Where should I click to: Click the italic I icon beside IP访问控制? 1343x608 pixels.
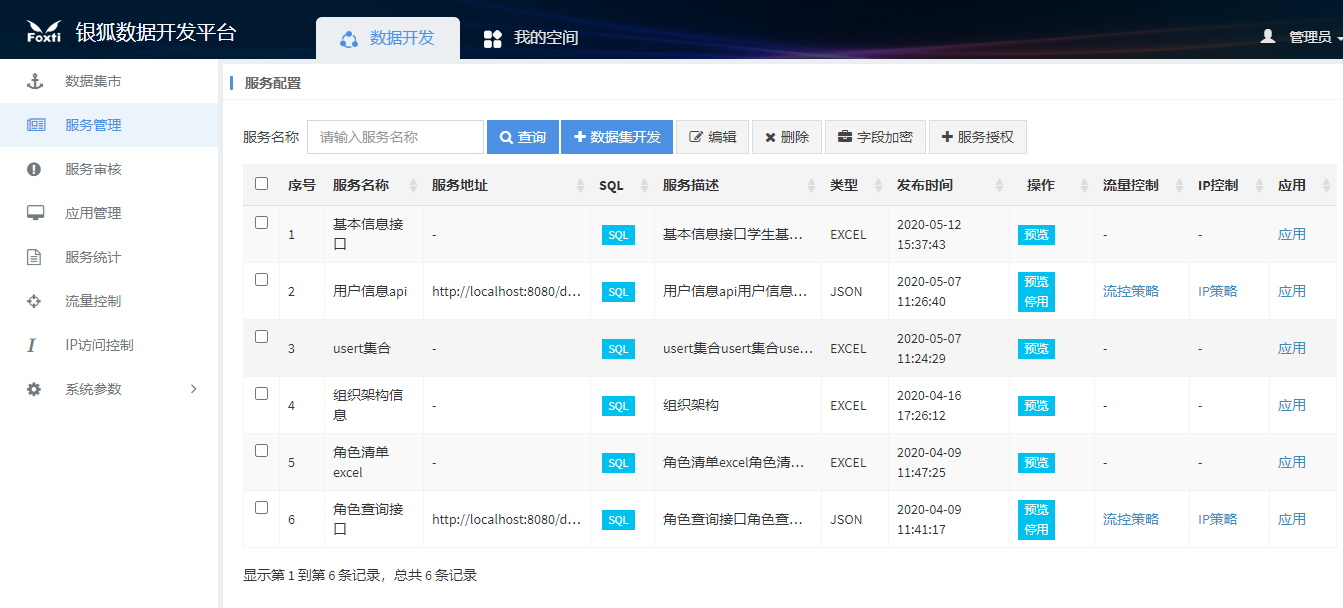click(32, 345)
